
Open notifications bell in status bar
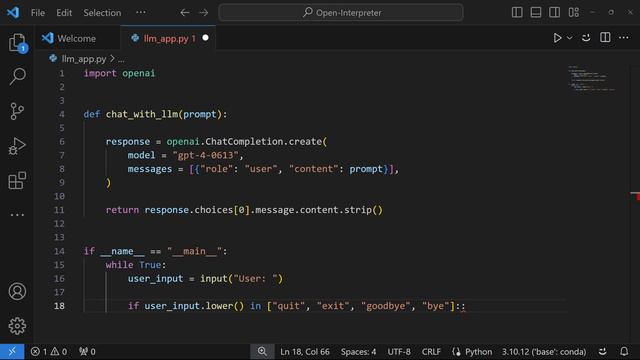pyautogui.click(x=624, y=351)
